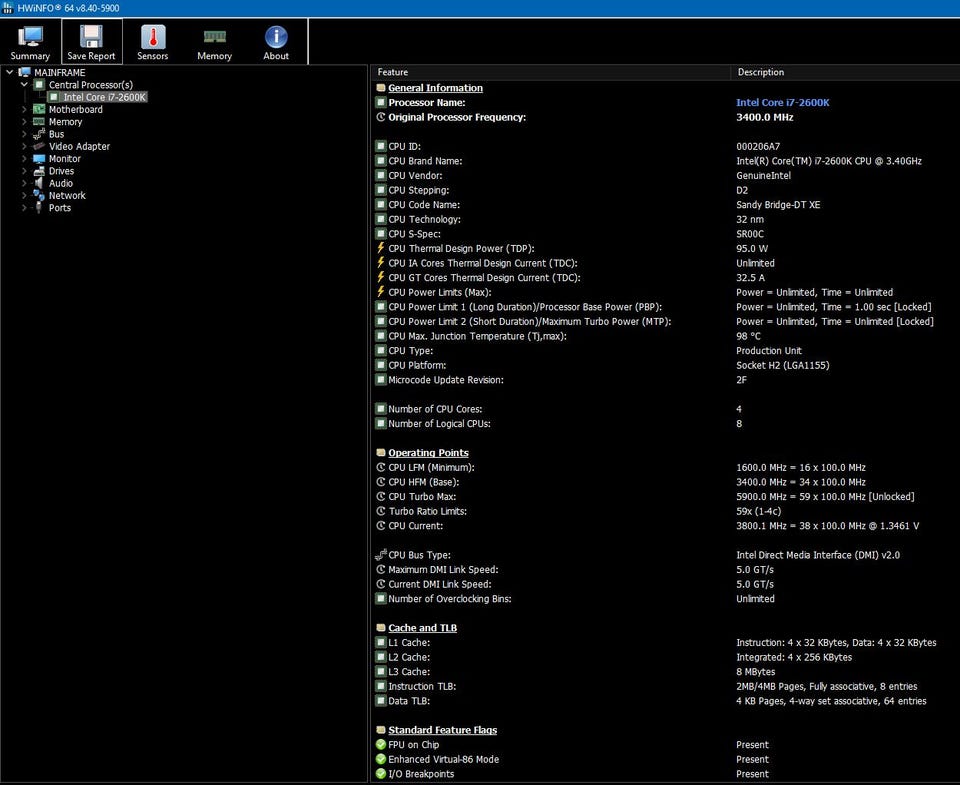Expand the Motherboard tree node

25,110
